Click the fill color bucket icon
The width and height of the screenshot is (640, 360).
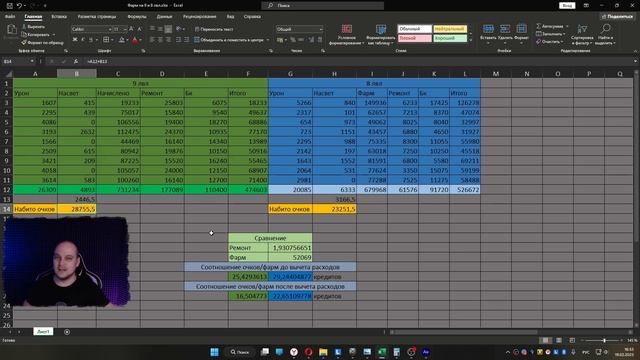122,40
